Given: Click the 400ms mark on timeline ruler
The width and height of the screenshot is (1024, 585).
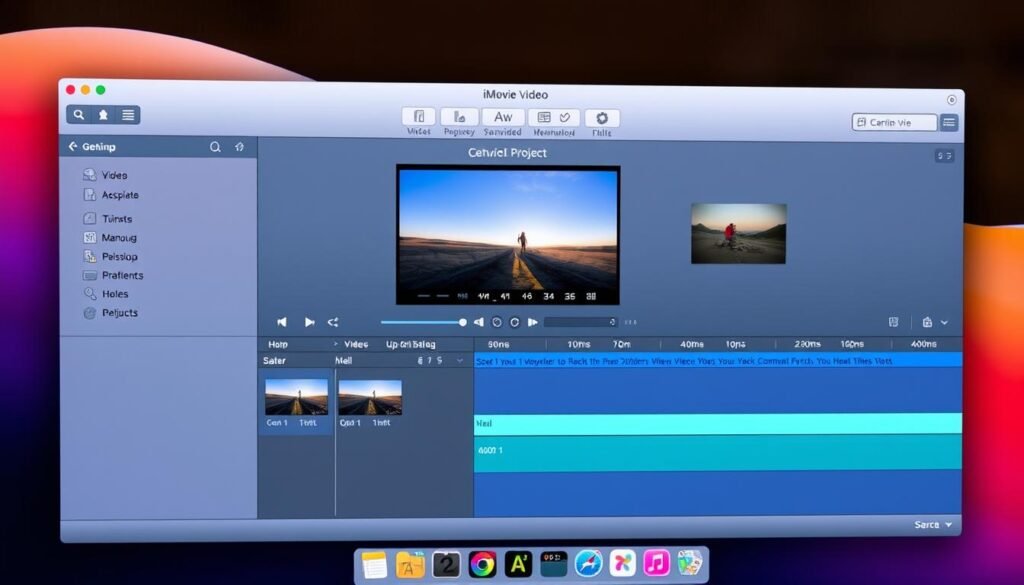Looking at the screenshot, I should point(923,344).
